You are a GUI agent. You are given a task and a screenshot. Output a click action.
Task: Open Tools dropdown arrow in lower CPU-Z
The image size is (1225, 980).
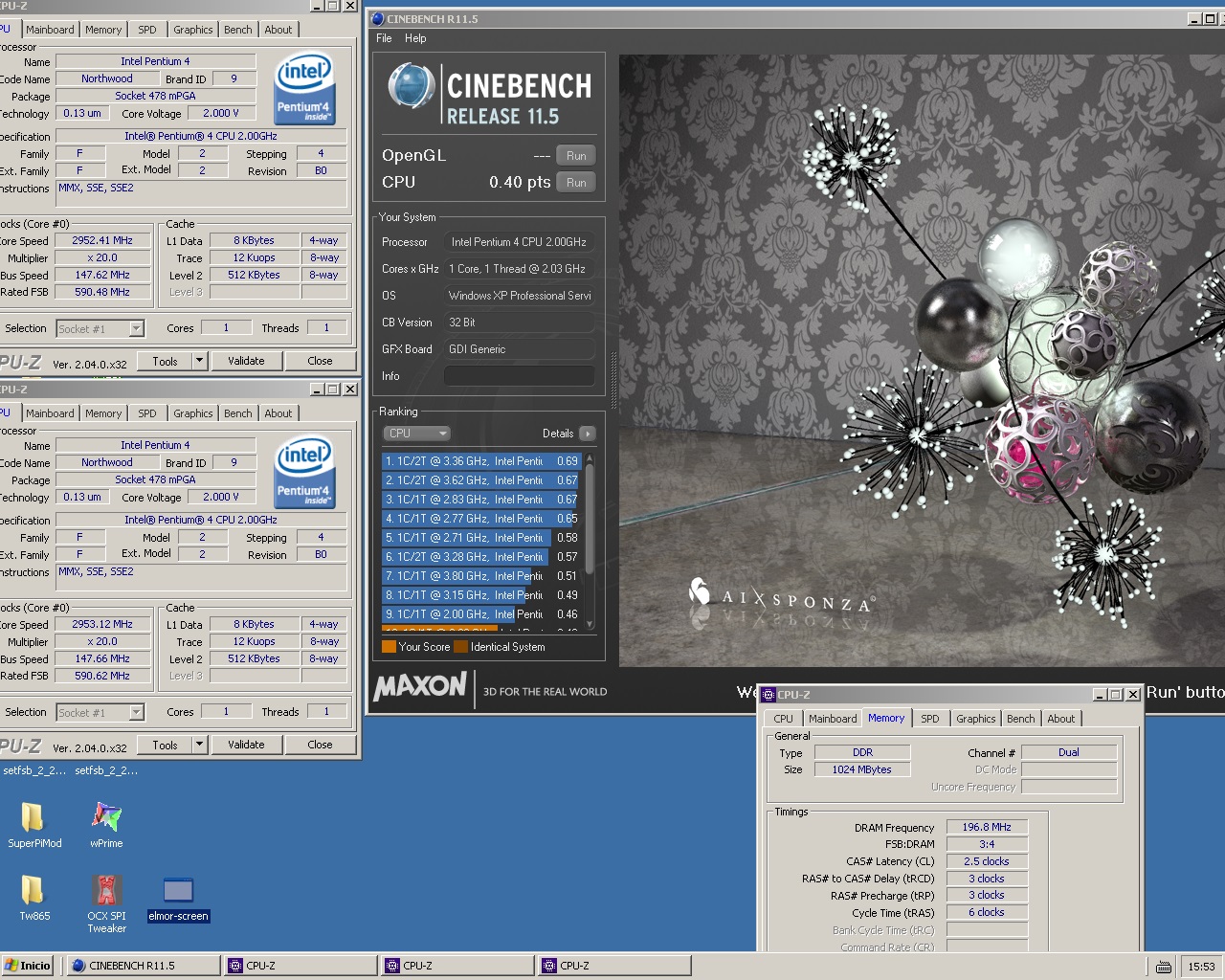tap(199, 745)
